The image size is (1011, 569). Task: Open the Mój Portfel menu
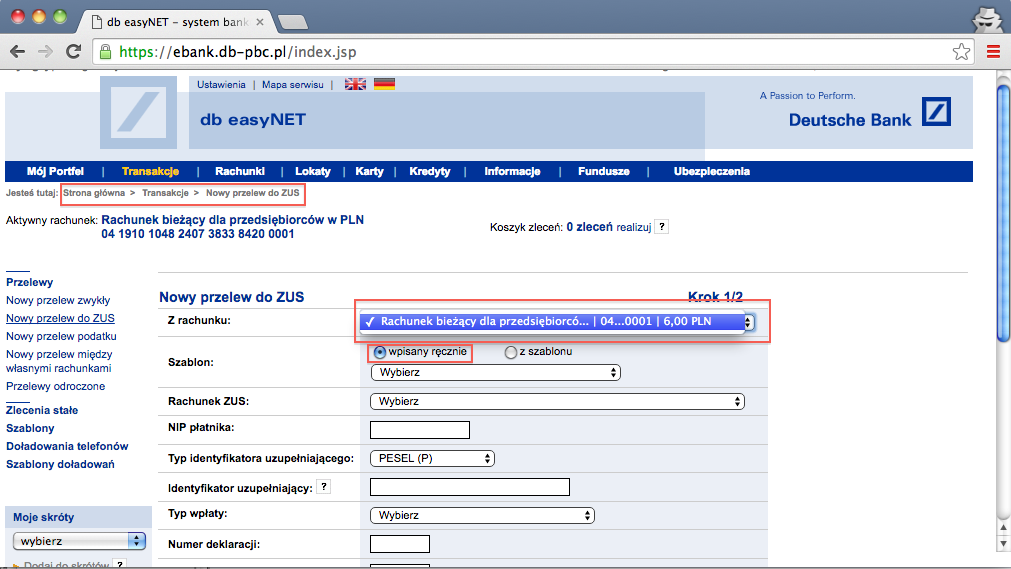55,171
